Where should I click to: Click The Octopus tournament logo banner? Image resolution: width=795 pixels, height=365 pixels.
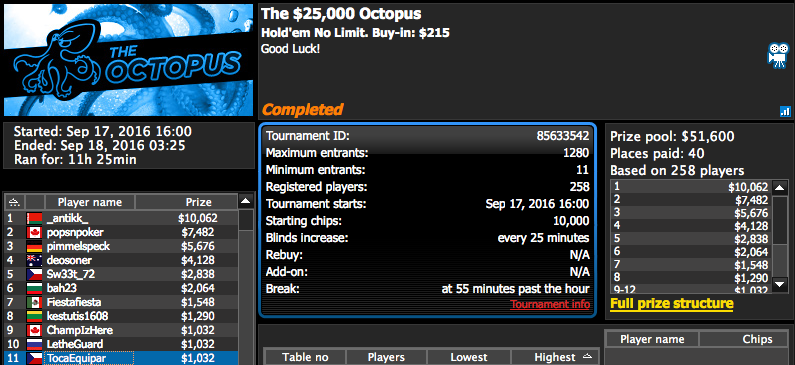click(128, 60)
